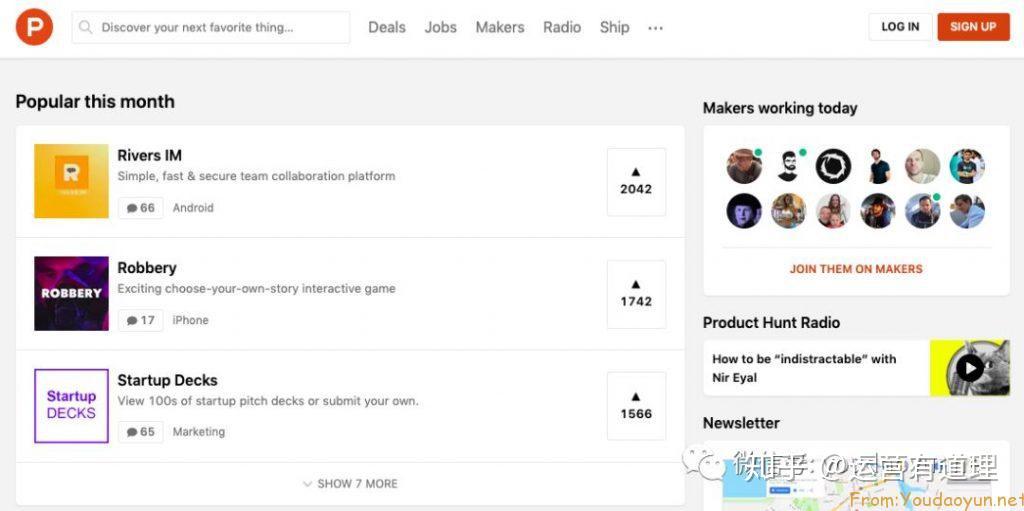Open 'How to be indistractable with Nir Eyal'

[x=804, y=368]
